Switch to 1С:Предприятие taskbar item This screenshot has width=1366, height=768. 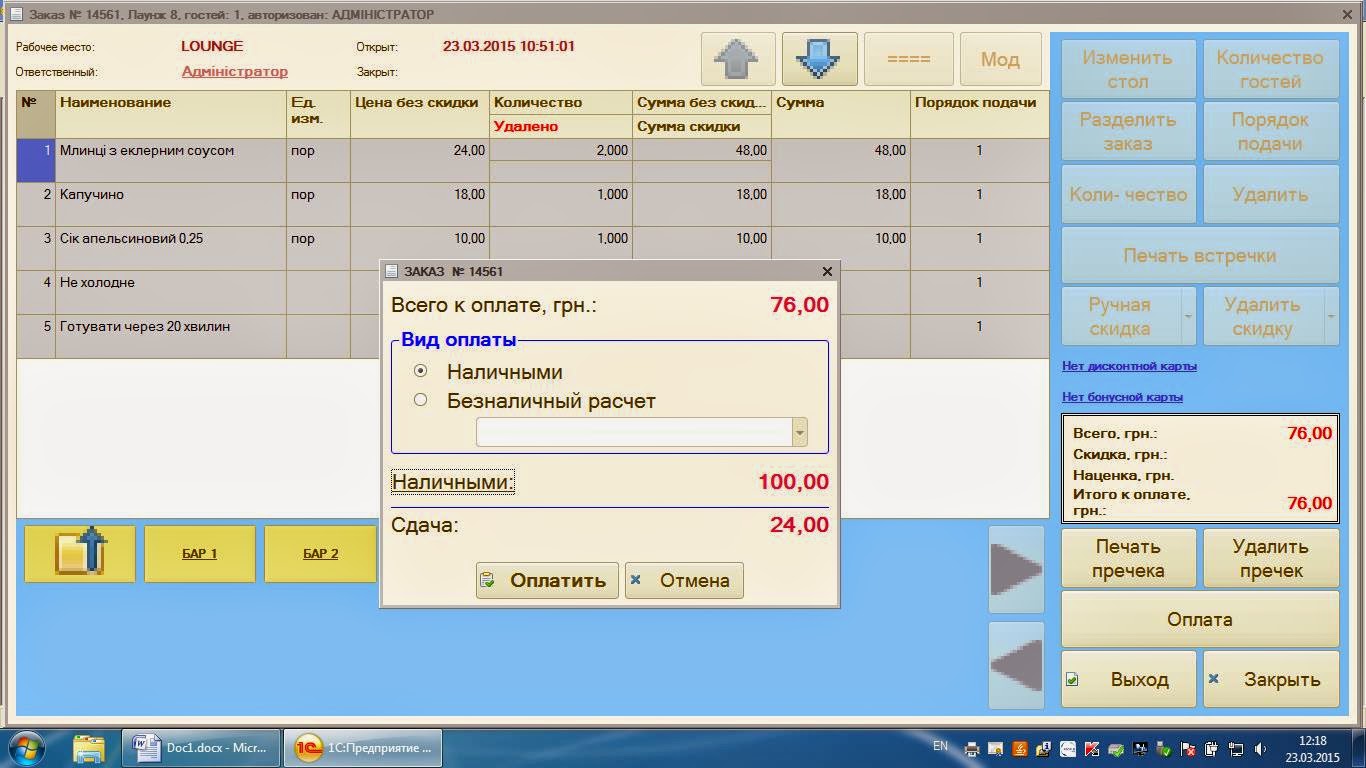click(363, 748)
